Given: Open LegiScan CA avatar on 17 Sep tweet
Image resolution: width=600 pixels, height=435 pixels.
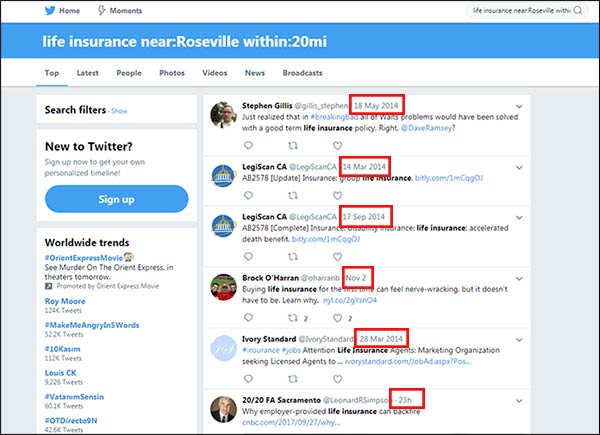Looking at the screenshot, I should pos(223,226).
